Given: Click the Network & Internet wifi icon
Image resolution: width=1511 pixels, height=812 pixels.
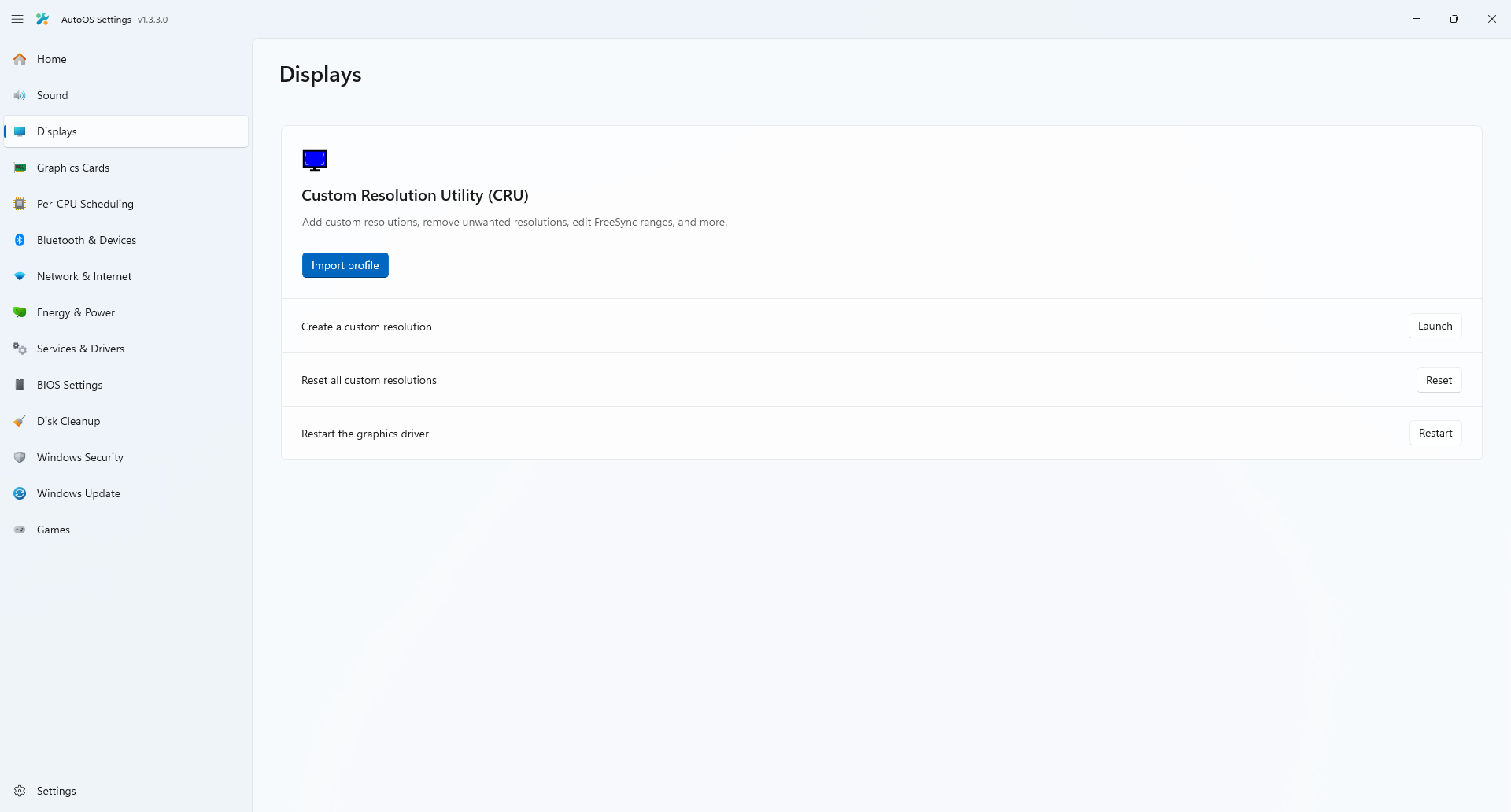Looking at the screenshot, I should [20, 276].
